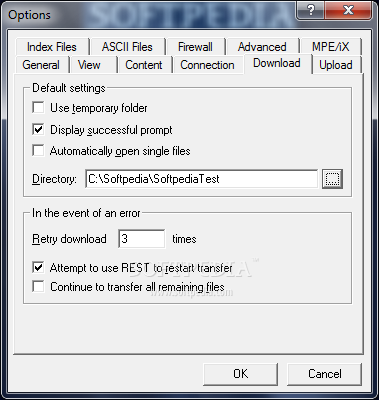Viewport: 379px width, 400px height.
Task: Enable Use temporary folder checkbox
Action: (x=38, y=108)
